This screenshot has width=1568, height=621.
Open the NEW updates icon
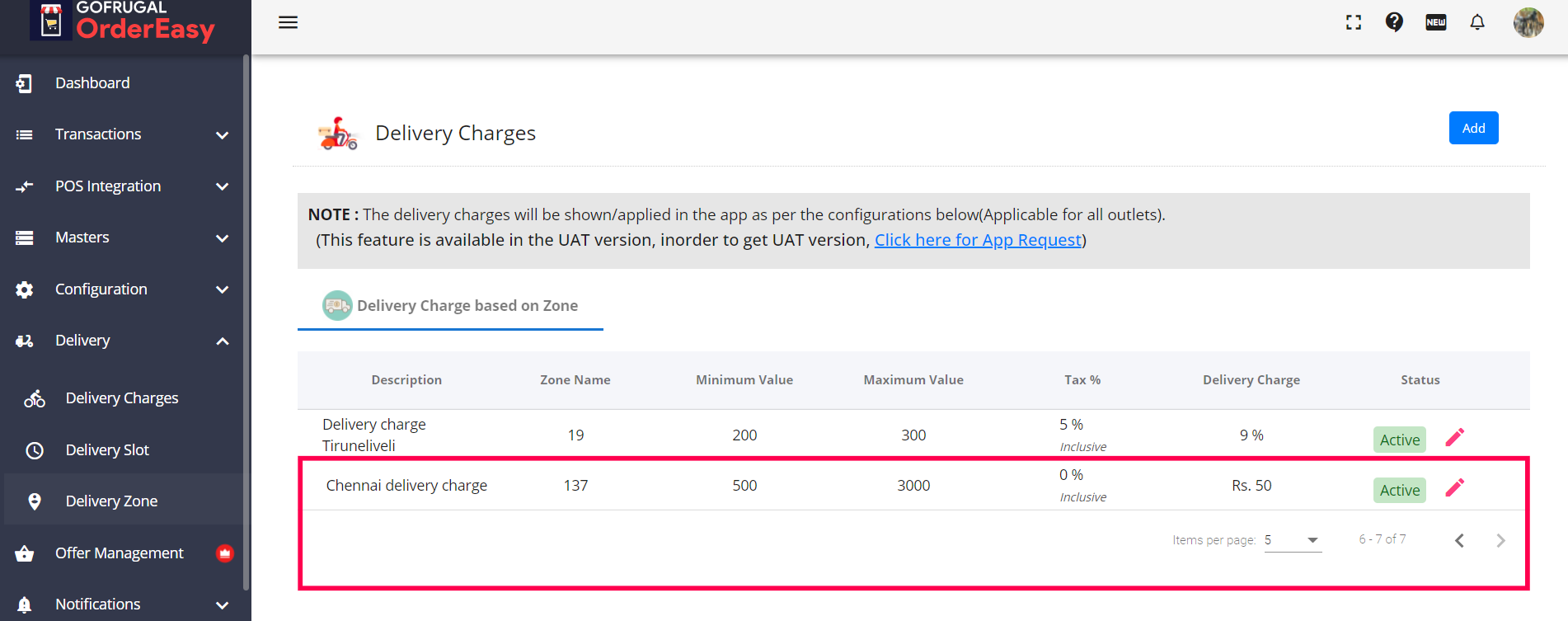pyautogui.click(x=1436, y=22)
